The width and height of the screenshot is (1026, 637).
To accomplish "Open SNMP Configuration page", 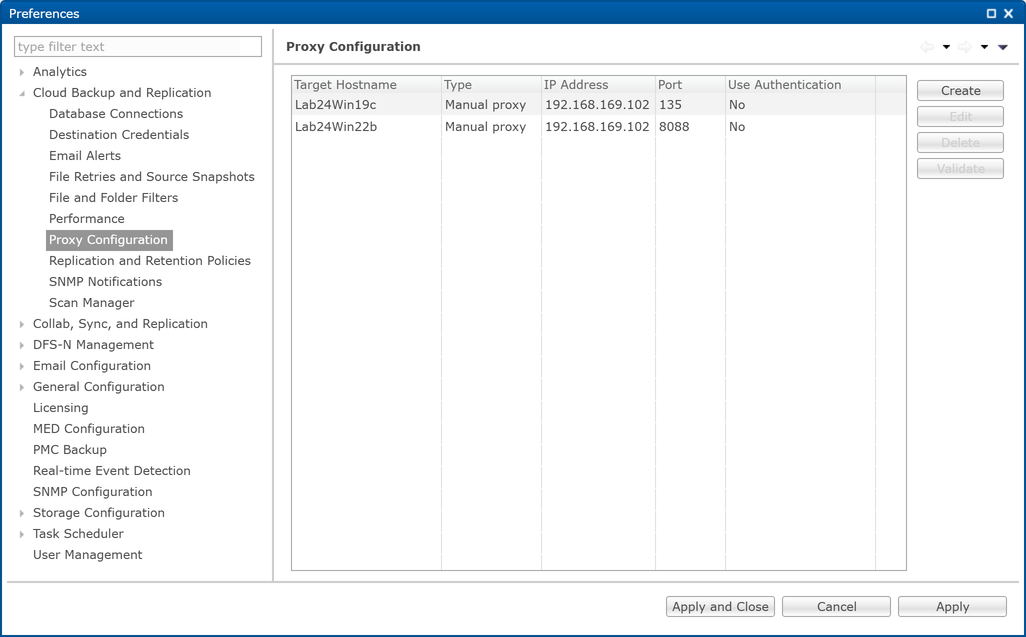I will (x=92, y=492).
